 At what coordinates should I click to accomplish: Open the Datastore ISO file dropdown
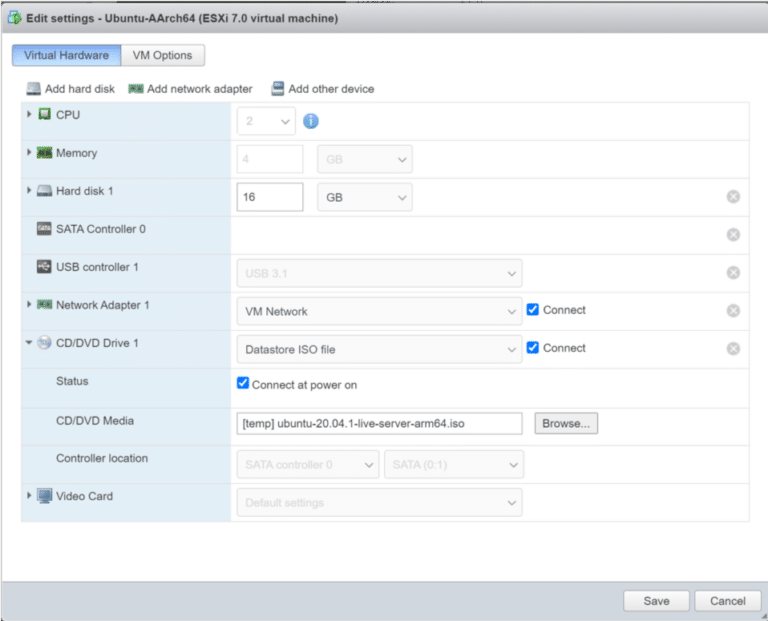pyautogui.click(x=380, y=349)
